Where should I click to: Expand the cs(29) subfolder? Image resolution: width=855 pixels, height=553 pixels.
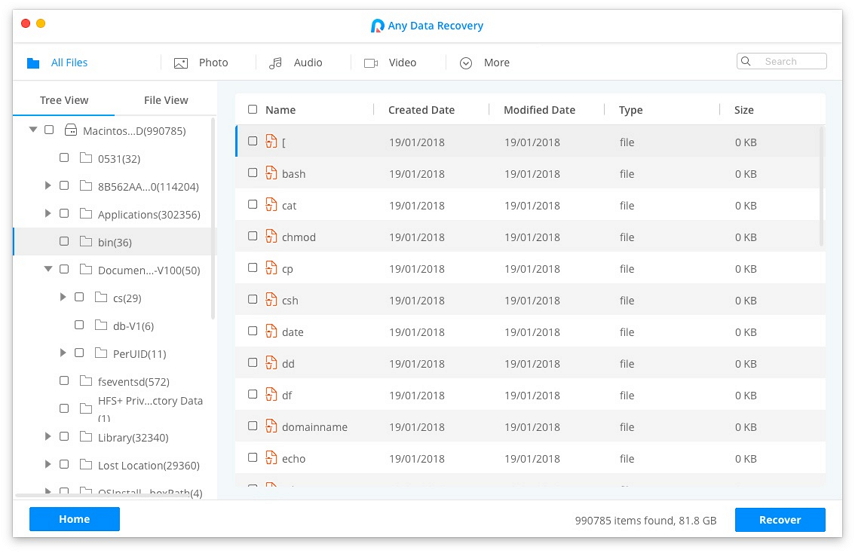[63, 297]
